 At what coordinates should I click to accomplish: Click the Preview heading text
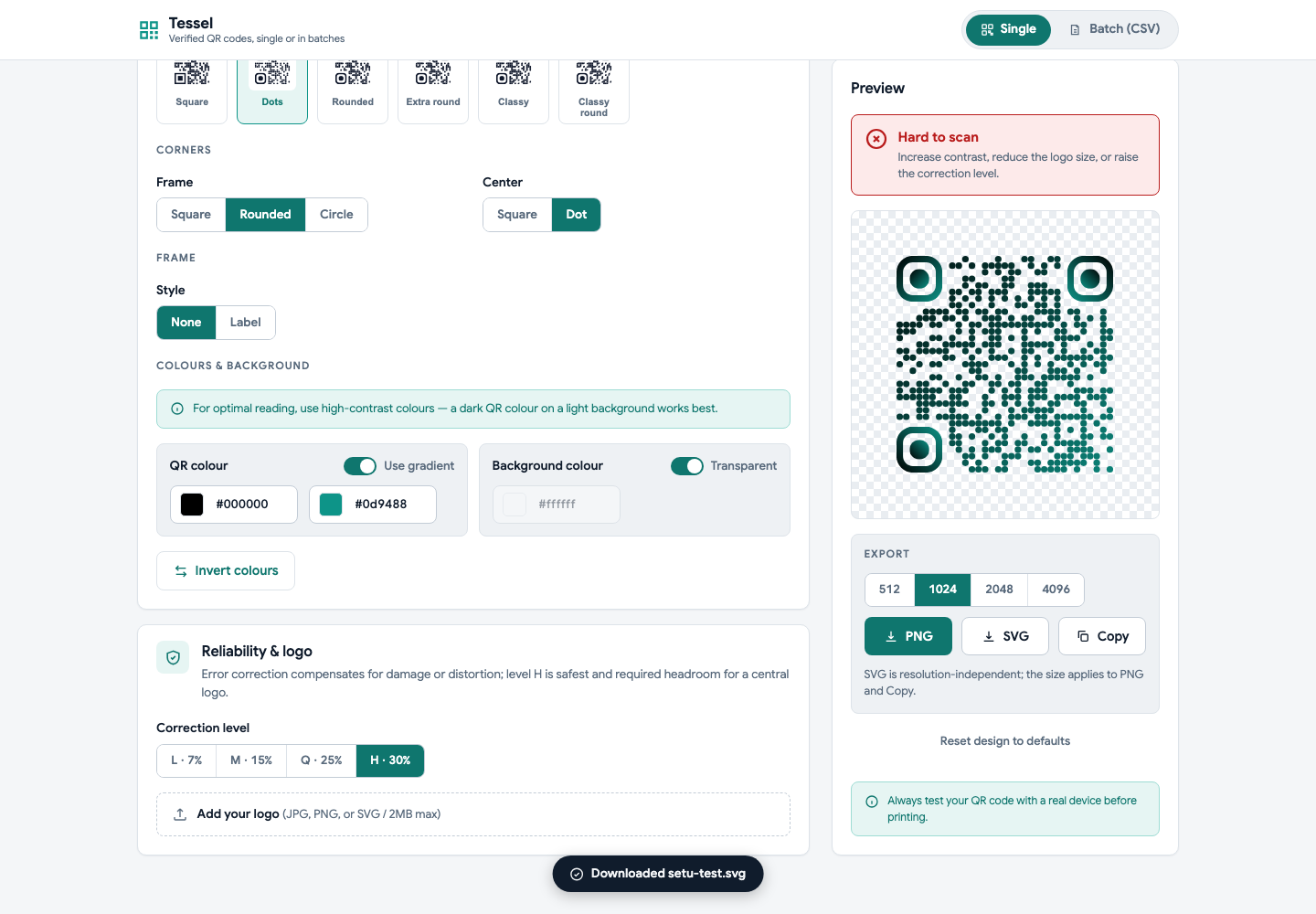(877, 89)
